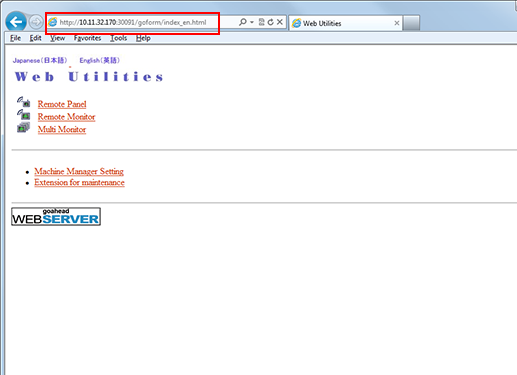Open the Edit menu
517x375 pixels.
click(x=35, y=38)
